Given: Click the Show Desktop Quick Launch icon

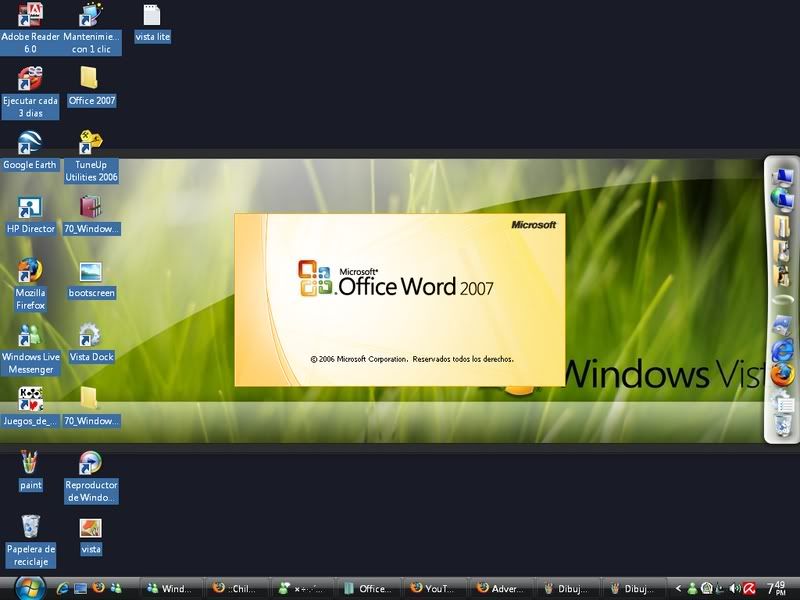Looking at the screenshot, I should pos(81,588).
